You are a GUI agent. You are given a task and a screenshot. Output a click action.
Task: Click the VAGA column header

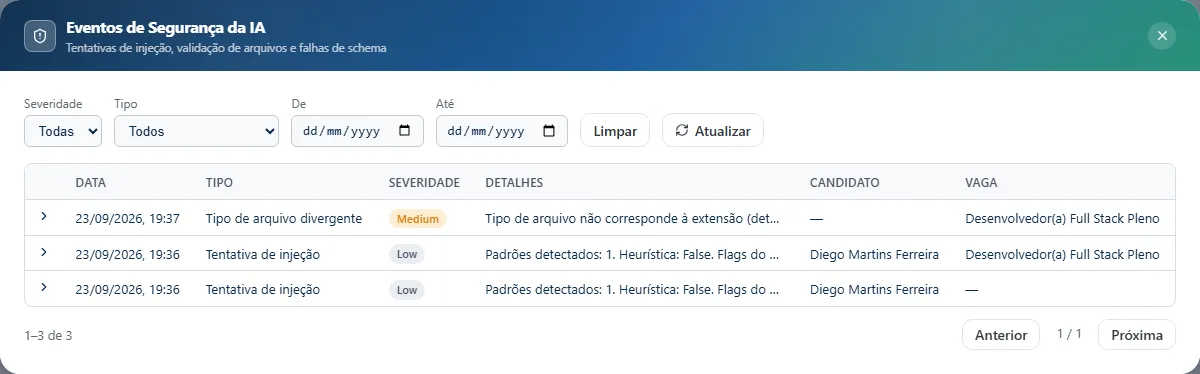point(981,183)
